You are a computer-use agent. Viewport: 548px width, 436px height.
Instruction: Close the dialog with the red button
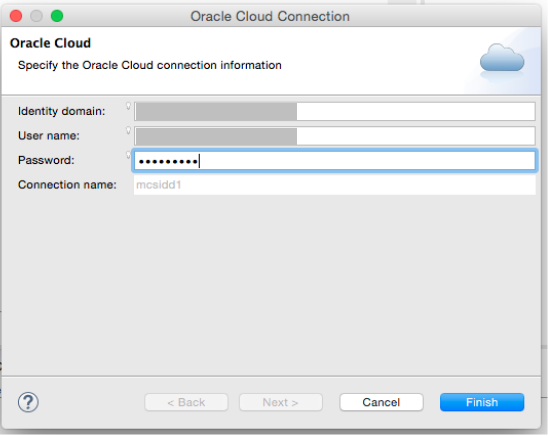pyautogui.click(x=16, y=16)
